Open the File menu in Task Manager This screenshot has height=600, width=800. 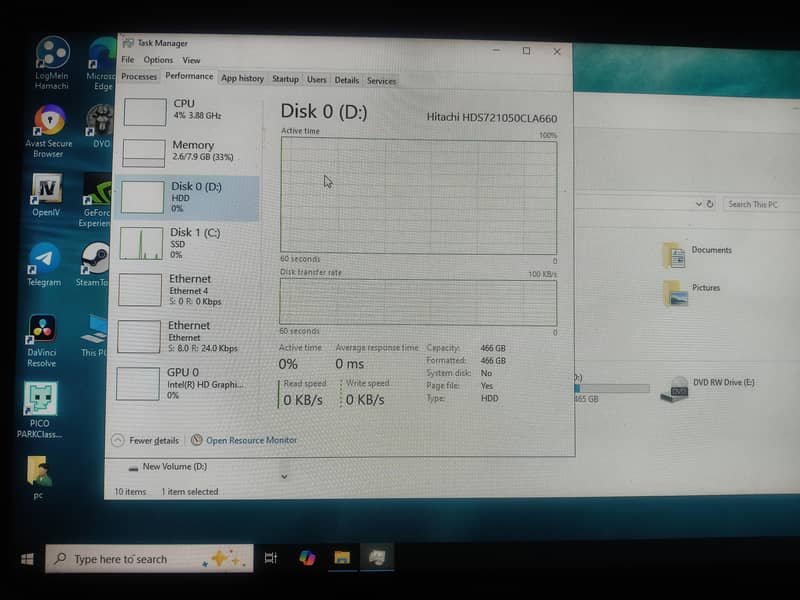click(128, 60)
